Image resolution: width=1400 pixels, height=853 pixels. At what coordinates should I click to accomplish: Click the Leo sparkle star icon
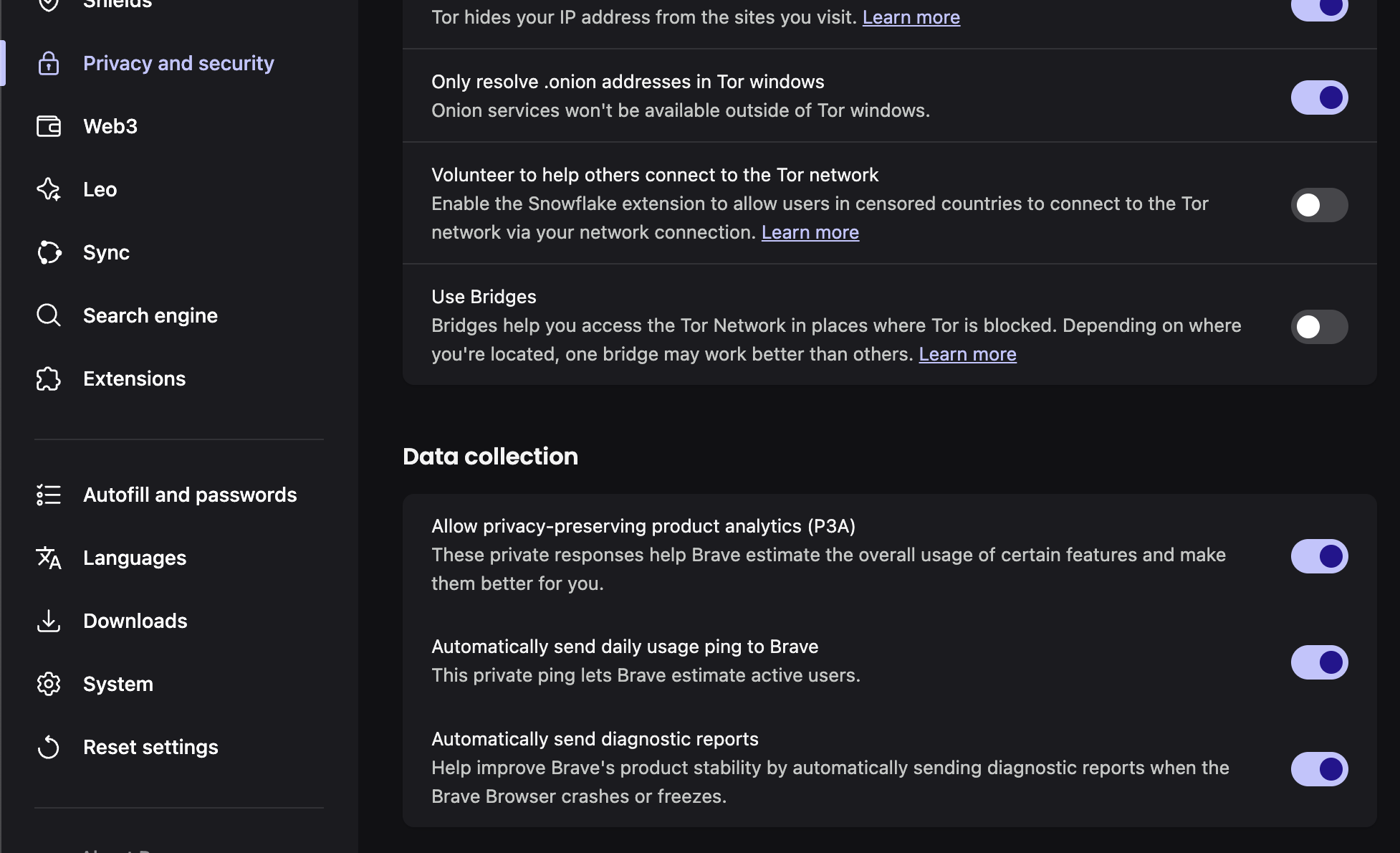[x=49, y=189]
